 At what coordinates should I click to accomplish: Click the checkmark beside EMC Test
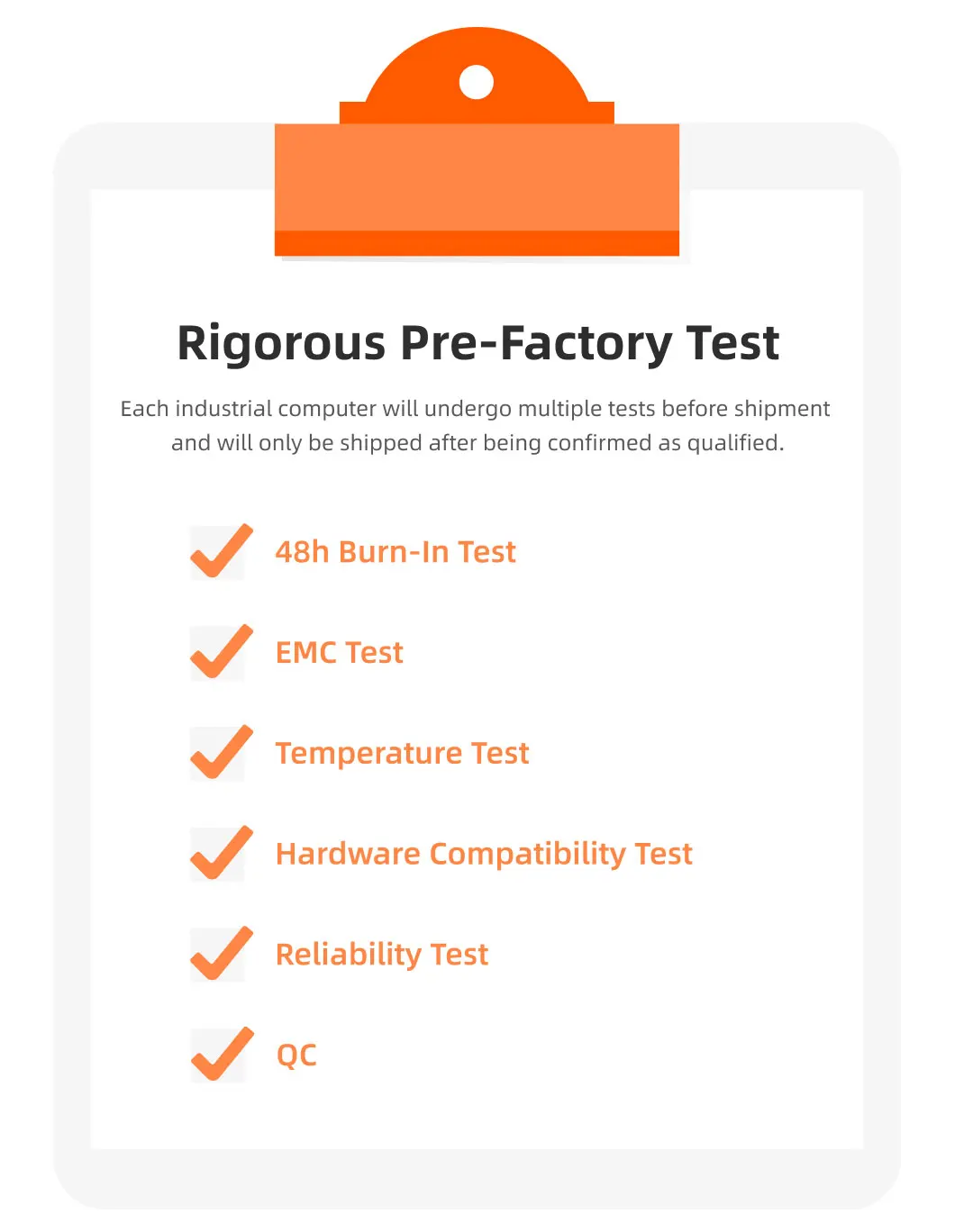(x=218, y=653)
